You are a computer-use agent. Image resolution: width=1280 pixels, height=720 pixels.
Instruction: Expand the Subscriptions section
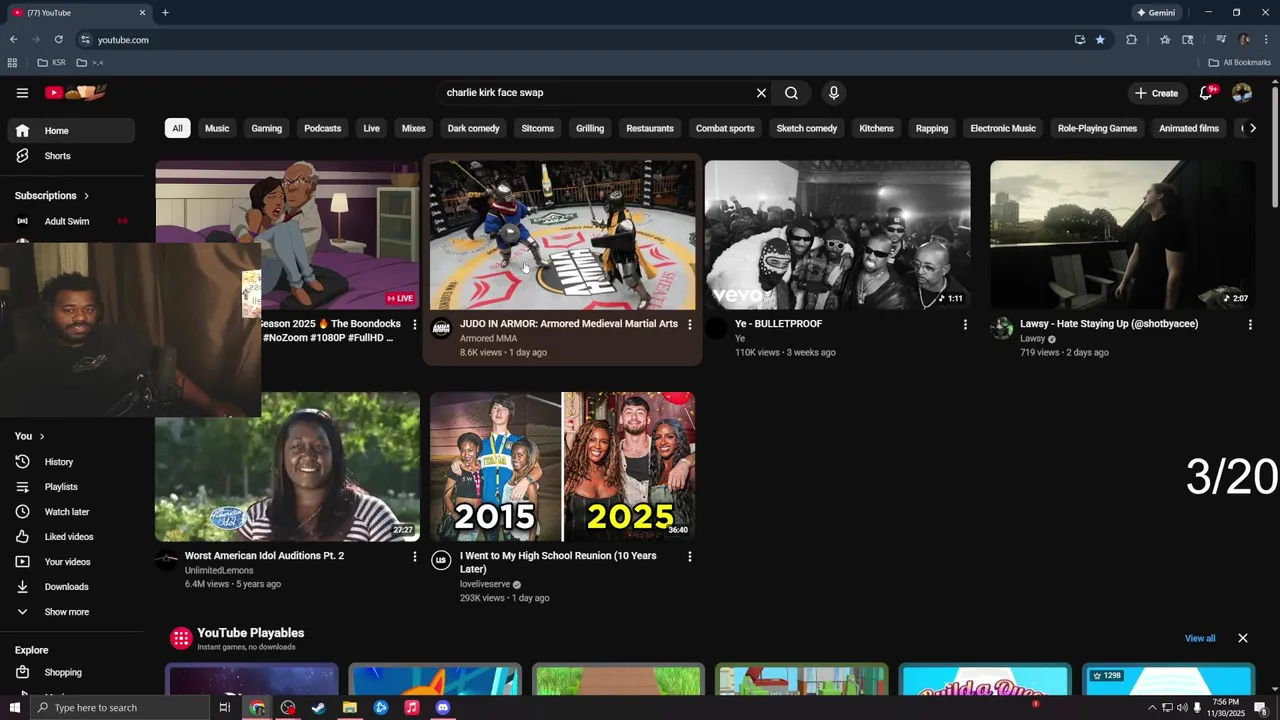point(52,196)
